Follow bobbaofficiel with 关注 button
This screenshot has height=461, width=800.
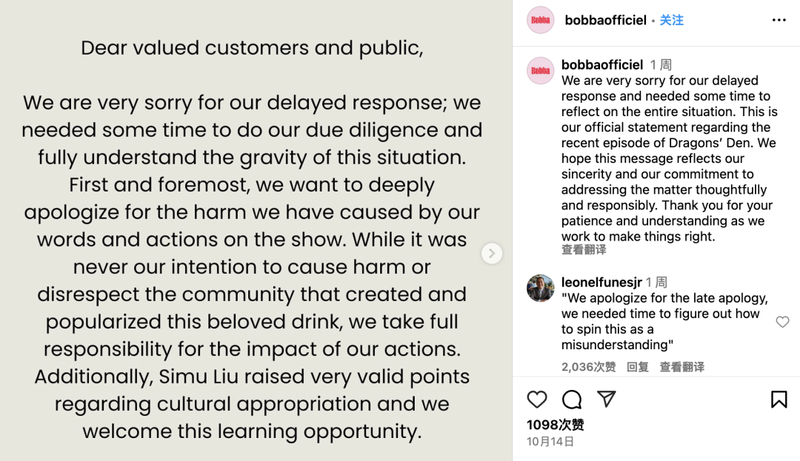click(x=671, y=20)
